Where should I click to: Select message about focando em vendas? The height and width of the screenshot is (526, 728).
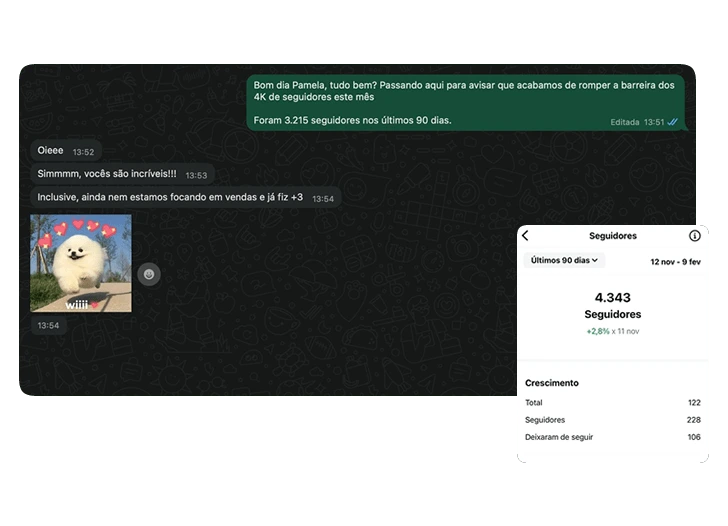click(x=185, y=198)
